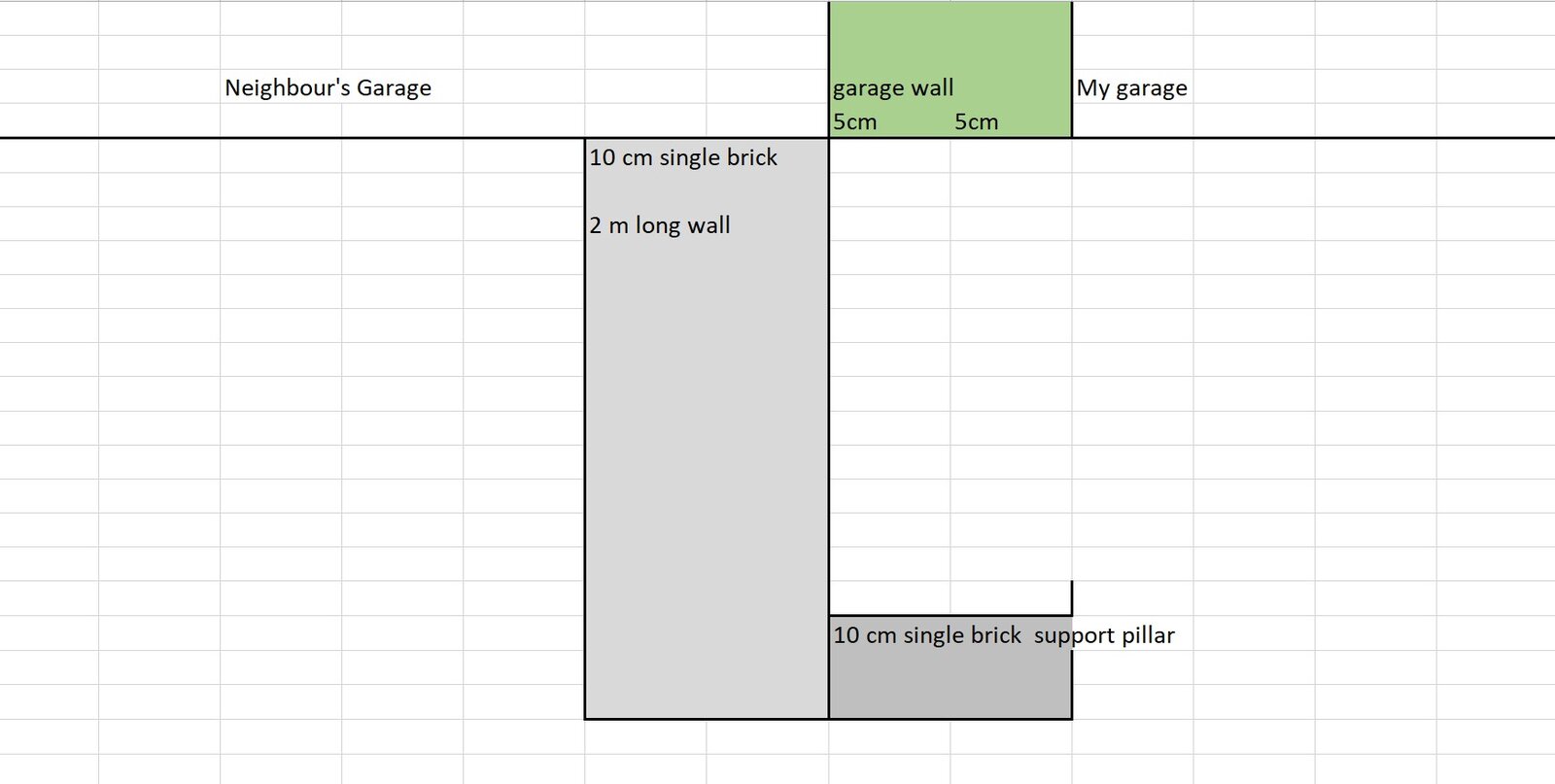This screenshot has width=1555, height=784.
Task: Click the right "5cm" cell
Action: 976,121
